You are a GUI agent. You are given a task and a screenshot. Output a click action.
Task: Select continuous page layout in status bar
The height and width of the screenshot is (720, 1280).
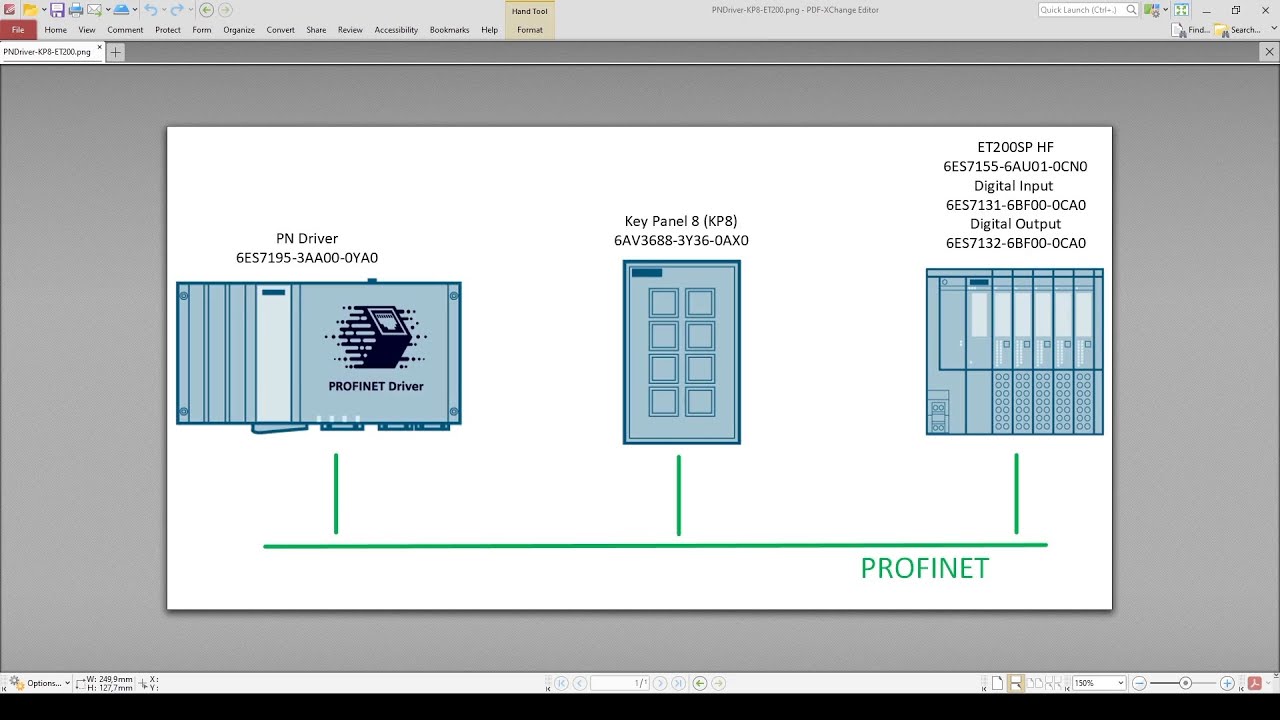point(1016,683)
